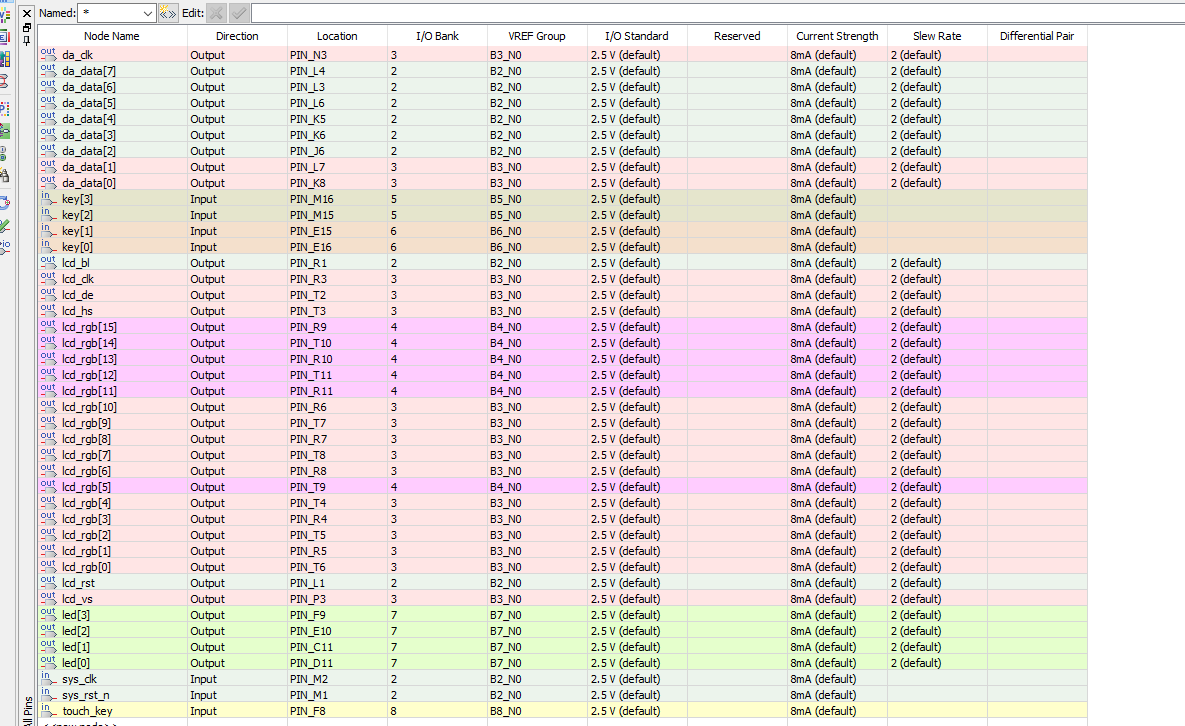Click the input pin icon beside key[3]

coord(48,199)
